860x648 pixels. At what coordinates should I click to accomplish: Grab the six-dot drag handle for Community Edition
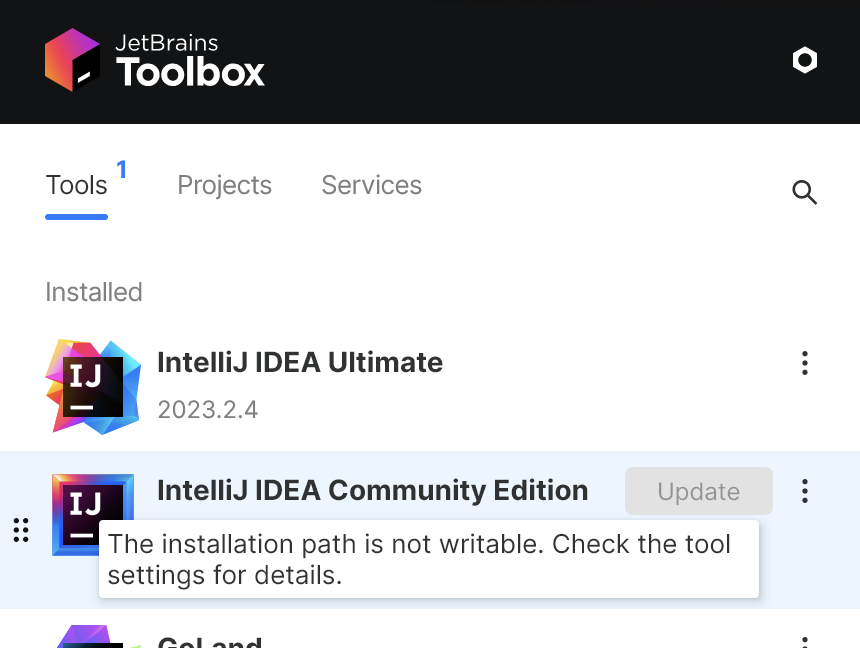click(x=21, y=530)
